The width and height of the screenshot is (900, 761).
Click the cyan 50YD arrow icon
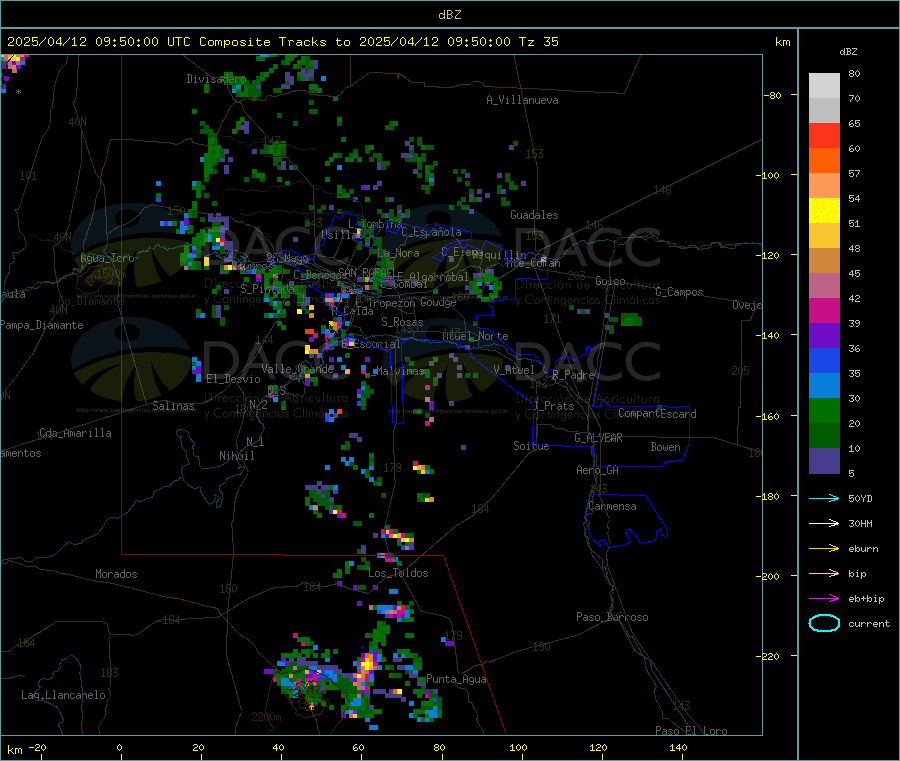pos(824,498)
